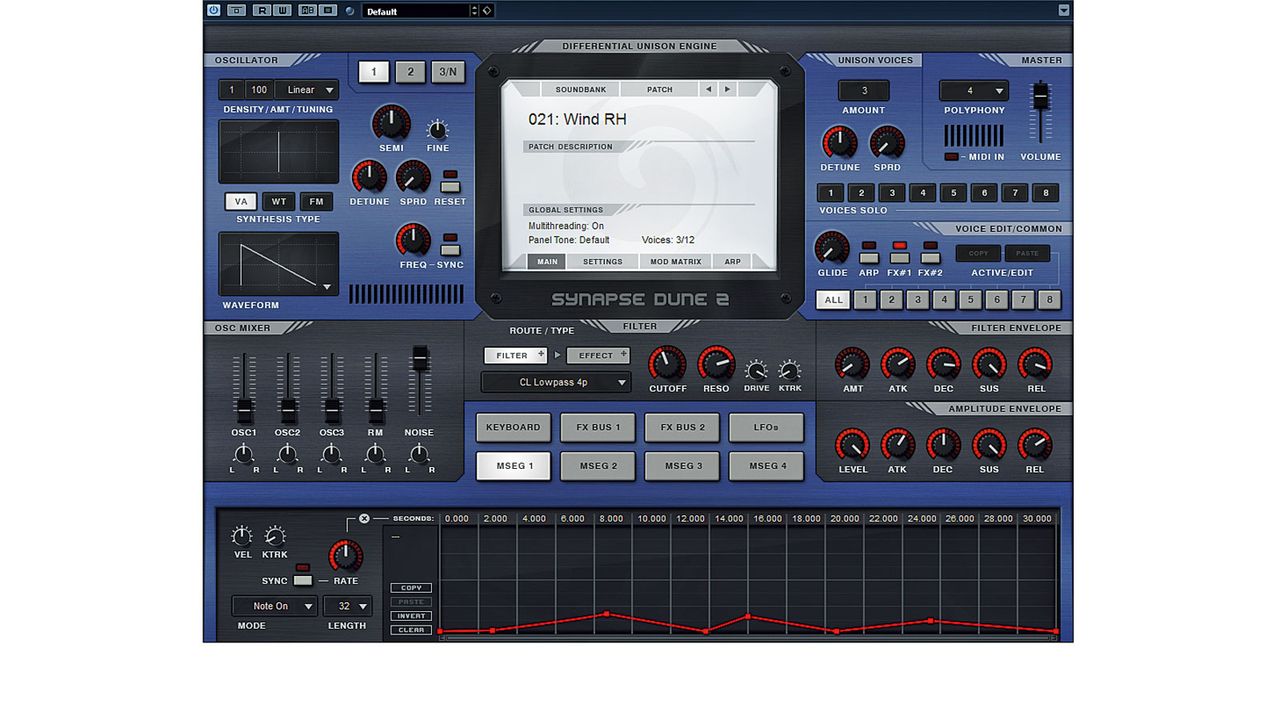Open the LFOs page
The width and height of the screenshot is (1280, 720).
click(766, 427)
